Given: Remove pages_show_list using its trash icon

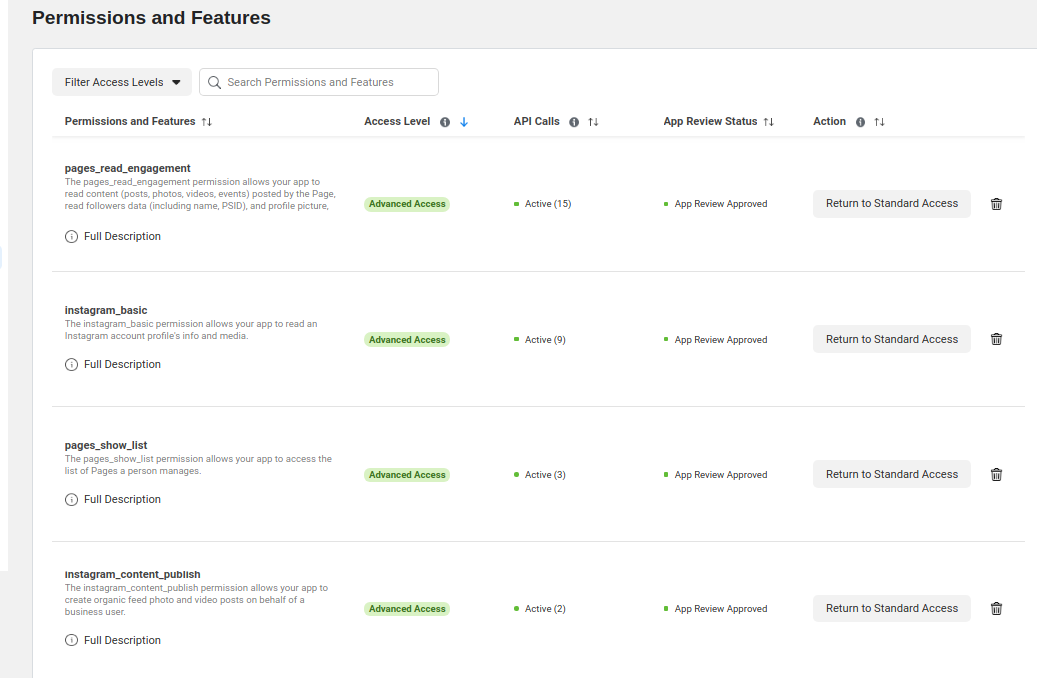Looking at the screenshot, I should (996, 475).
